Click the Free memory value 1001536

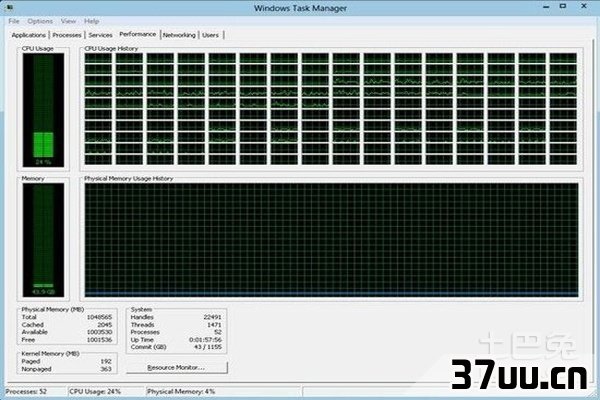coord(99,340)
